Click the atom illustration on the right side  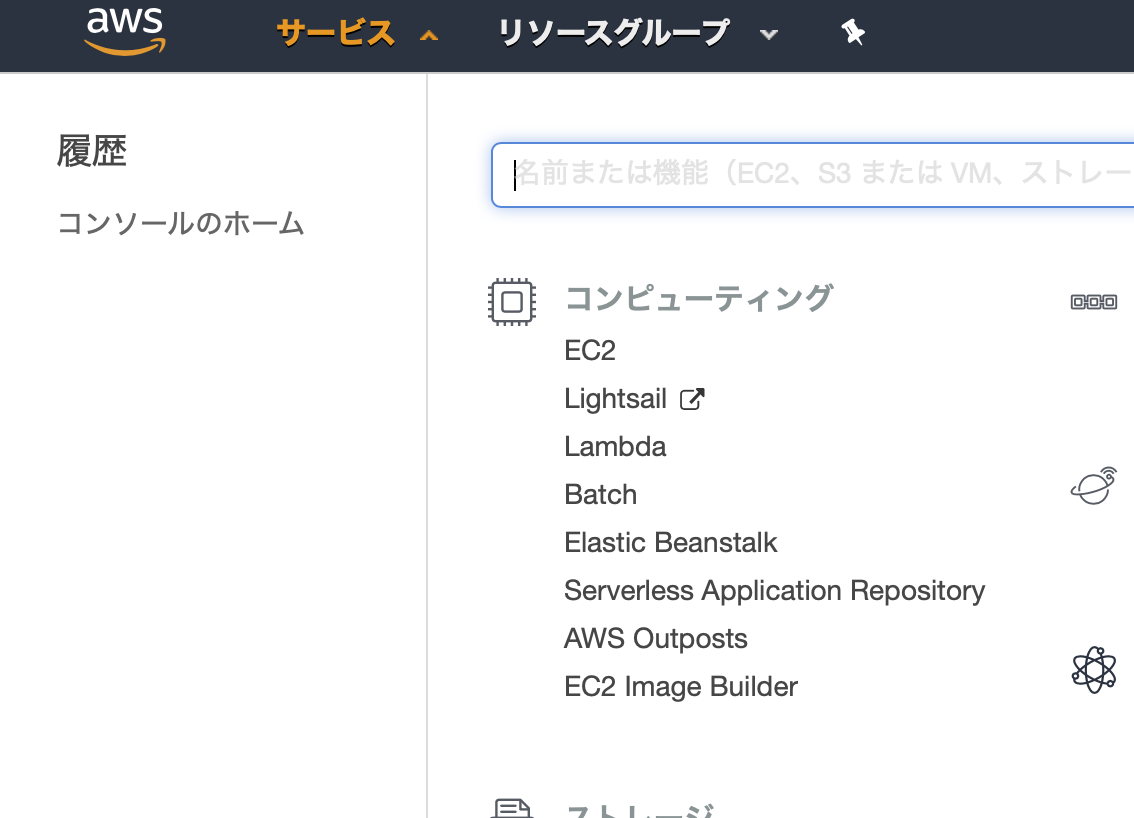coord(1096,668)
